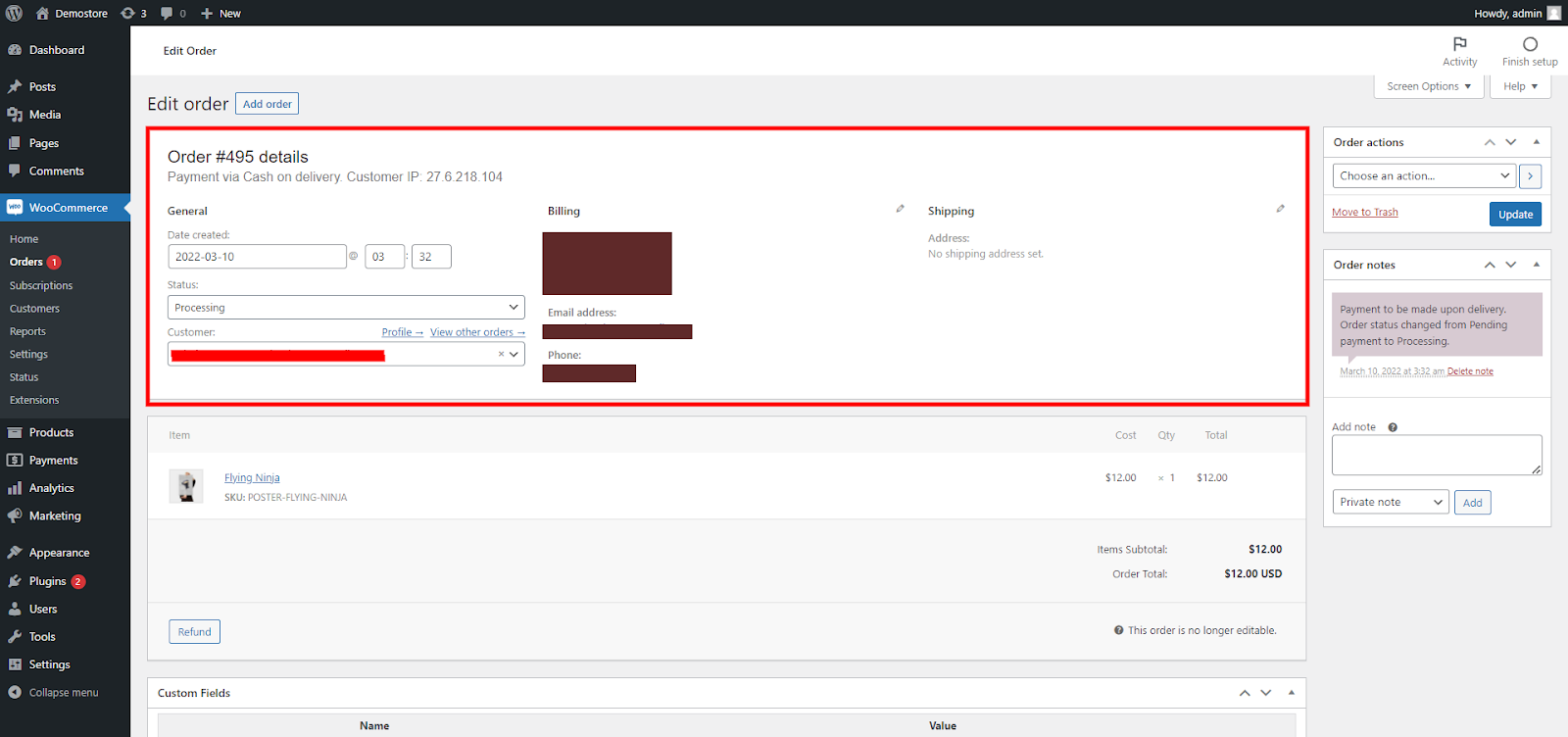
Task: Open the Flying Ninja product link
Action: click(252, 478)
